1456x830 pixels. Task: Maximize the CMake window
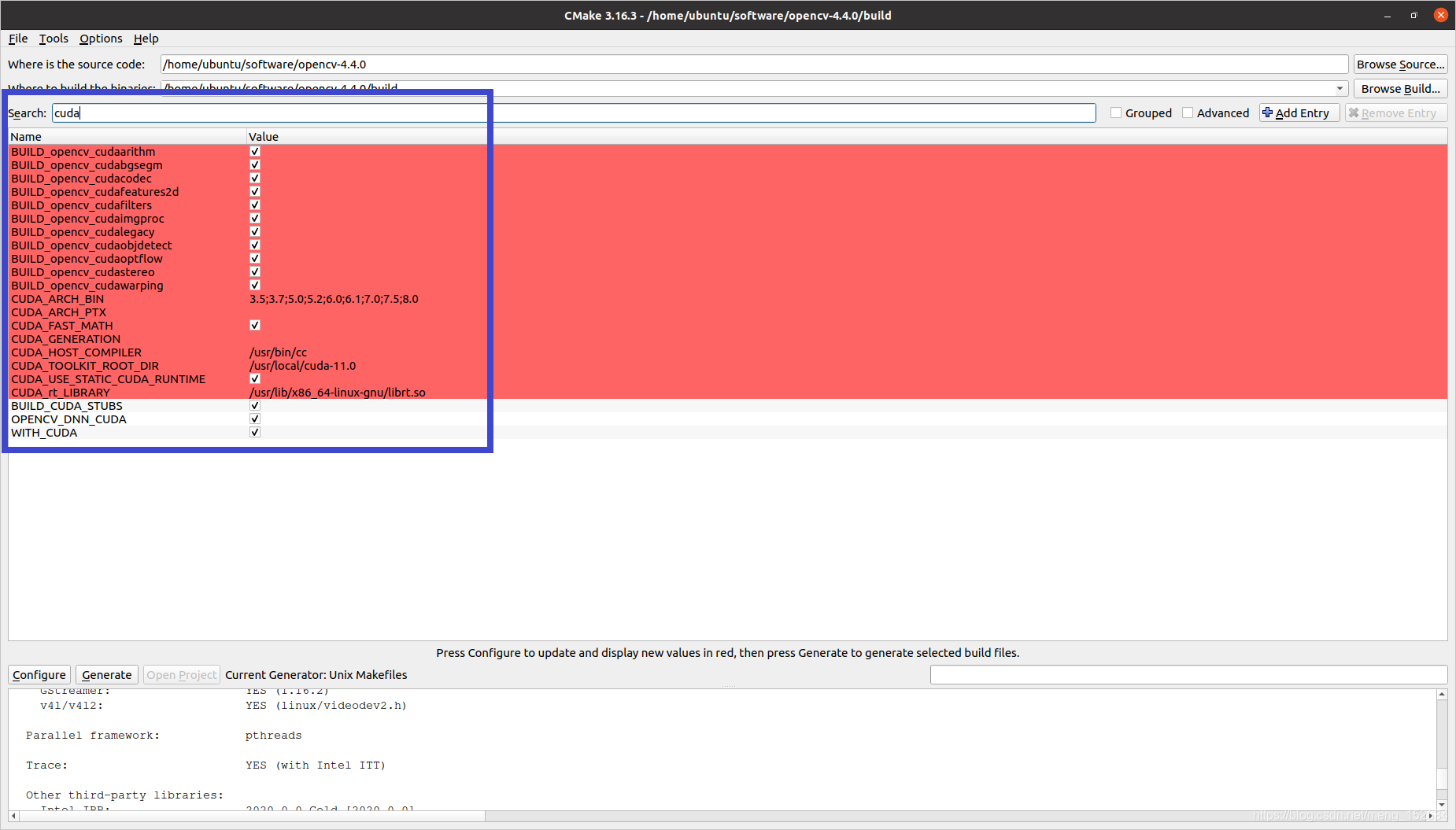[1414, 16]
